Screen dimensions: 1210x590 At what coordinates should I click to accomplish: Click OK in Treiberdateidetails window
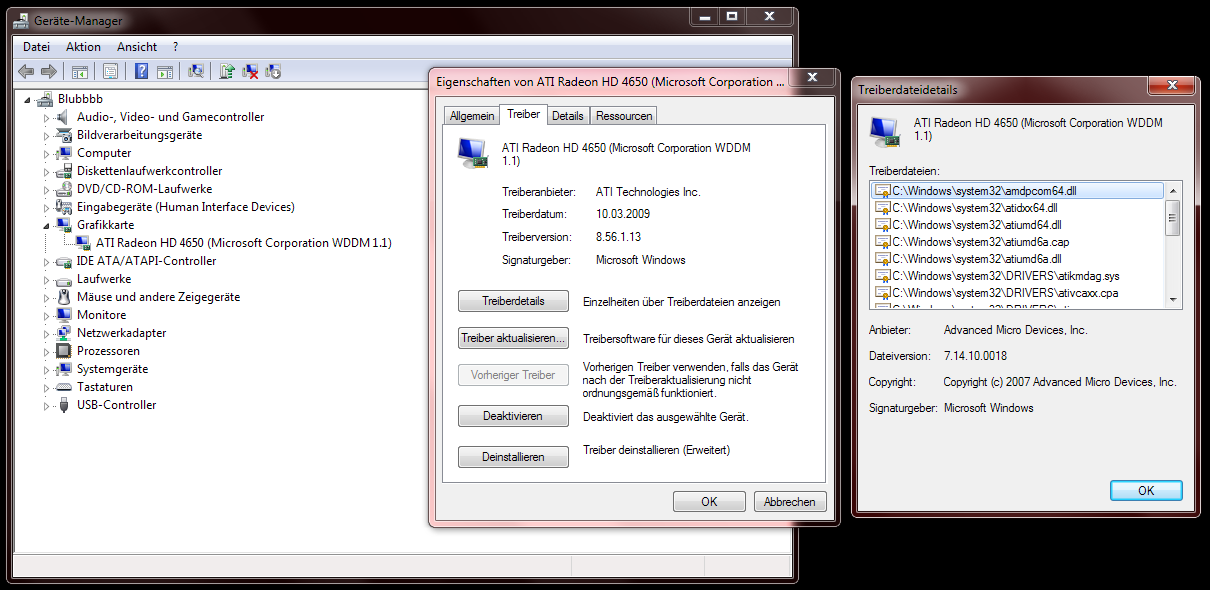click(1146, 490)
